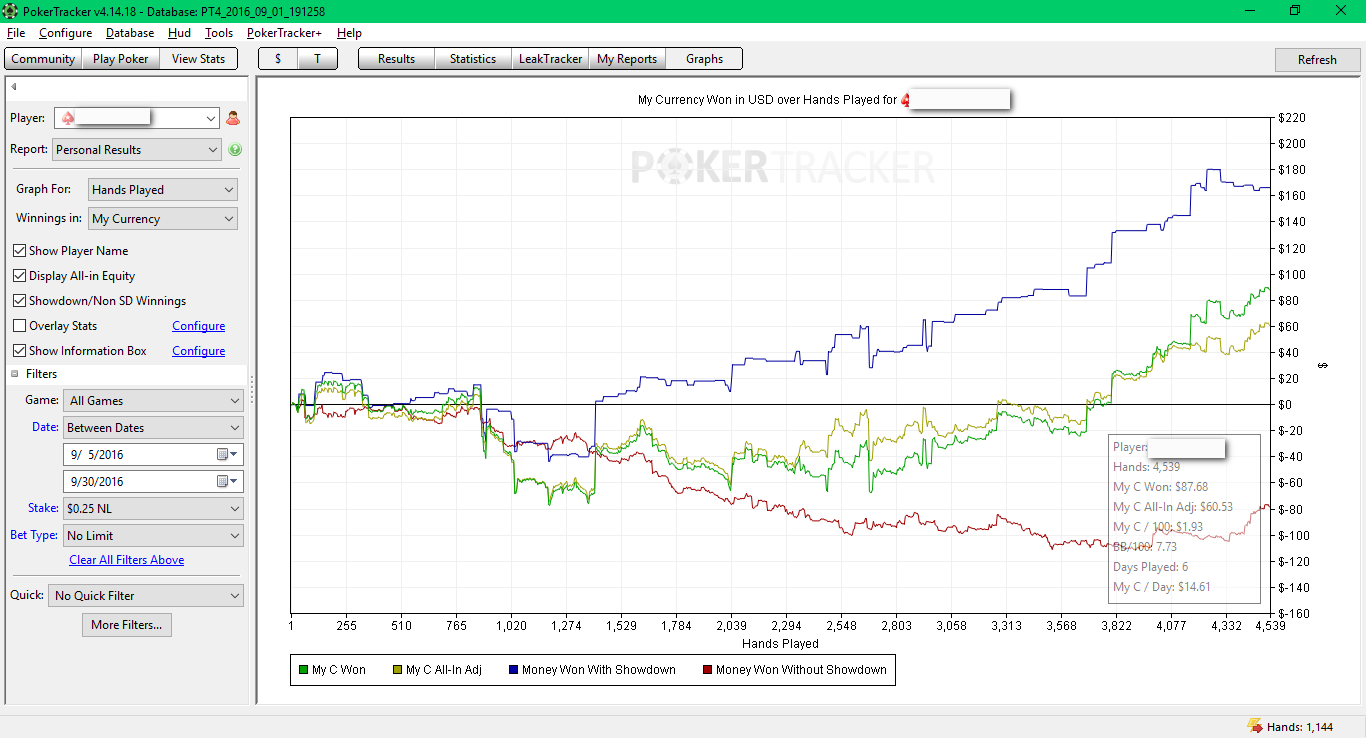1366x738 pixels.
Task: Open the File menu
Action: click(x=16, y=33)
